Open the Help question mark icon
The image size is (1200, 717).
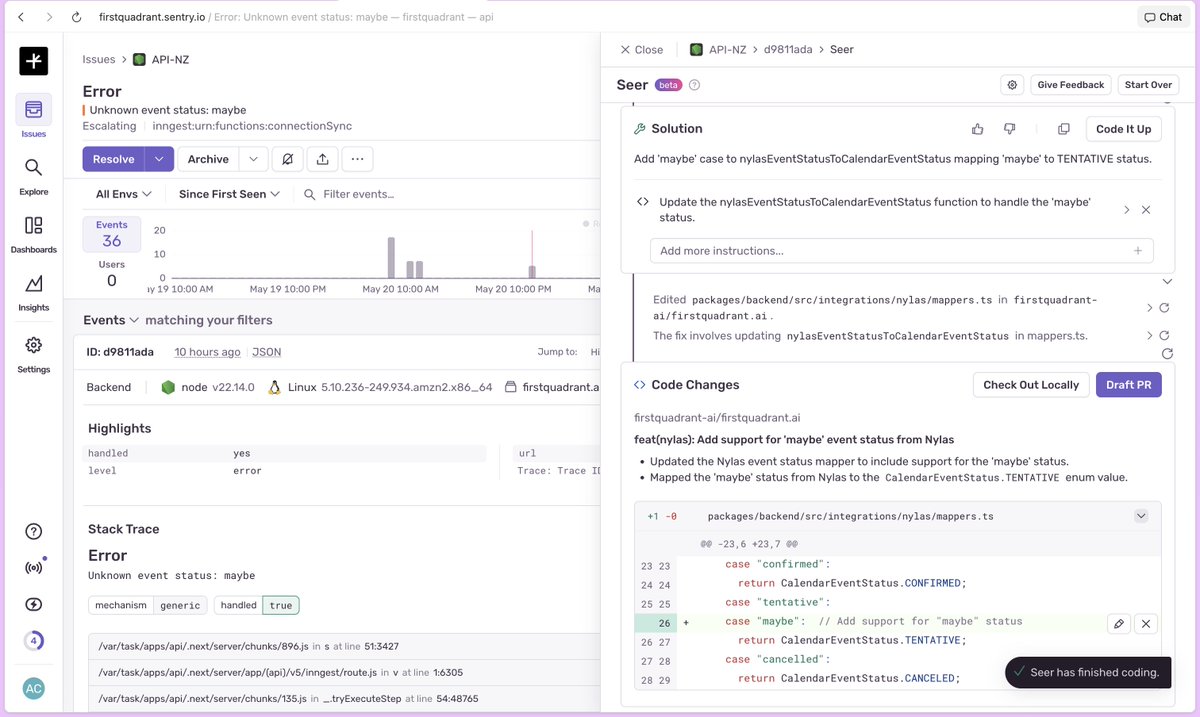pyautogui.click(x=33, y=531)
